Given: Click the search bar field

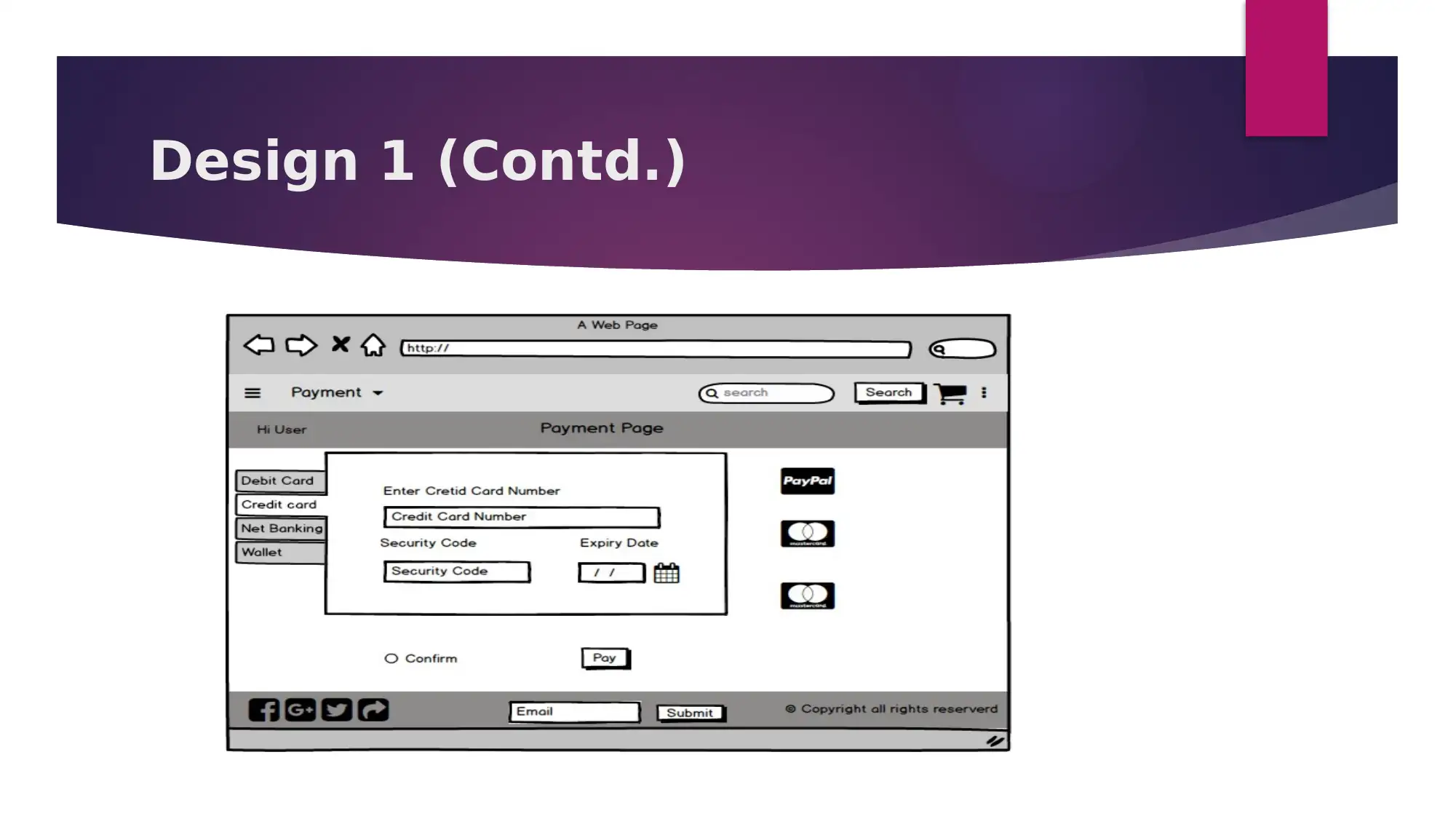Looking at the screenshot, I should (x=766, y=392).
